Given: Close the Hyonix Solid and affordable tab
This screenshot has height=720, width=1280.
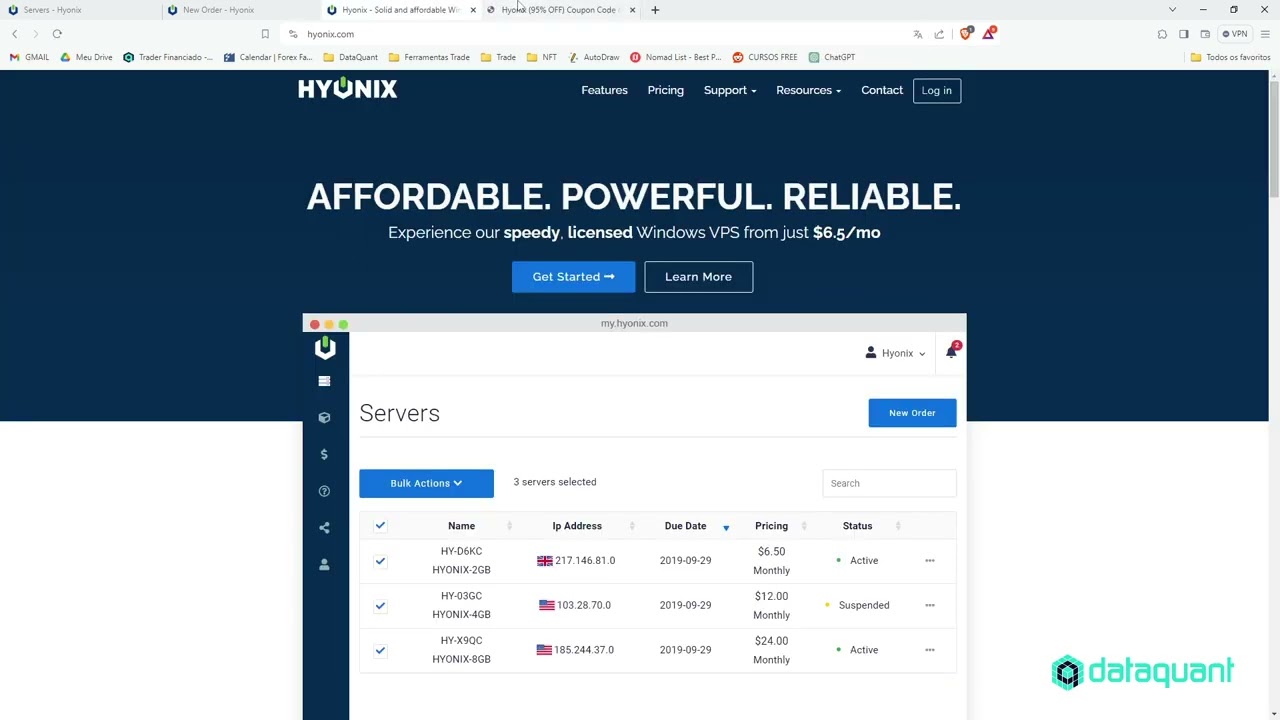Looking at the screenshot, I should click(x=473, y=10).
